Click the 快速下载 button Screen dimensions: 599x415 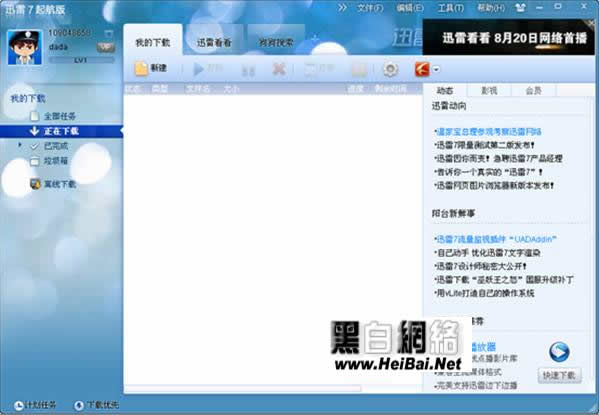point(559,375)
